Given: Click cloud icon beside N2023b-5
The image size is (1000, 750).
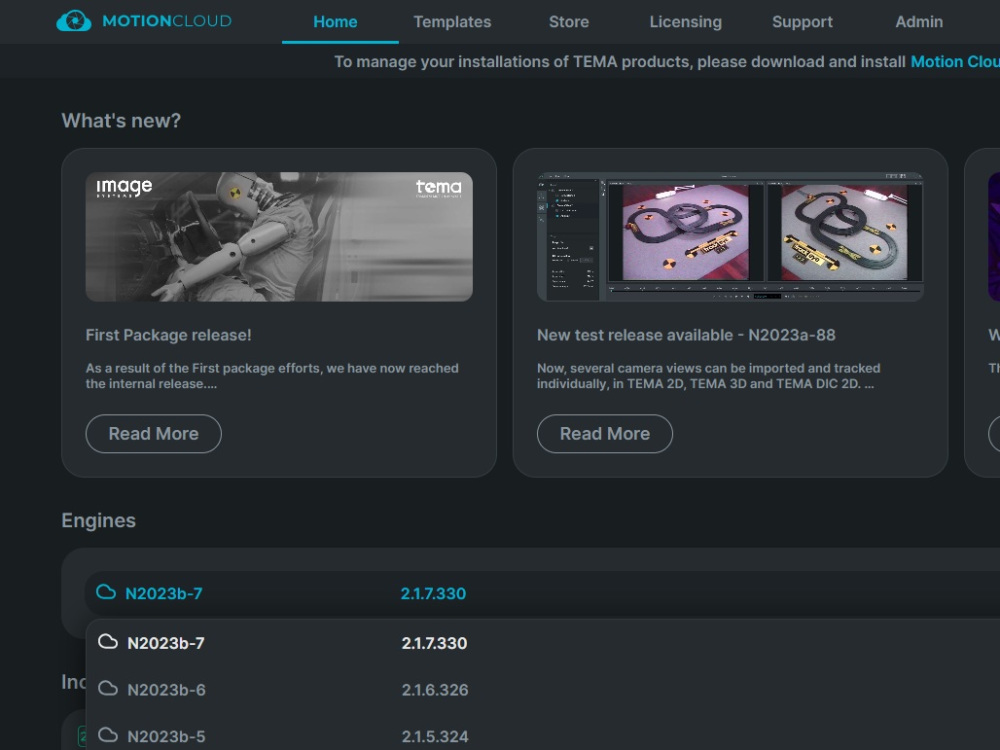Looking at the screenshot, I should pos(108,735).
